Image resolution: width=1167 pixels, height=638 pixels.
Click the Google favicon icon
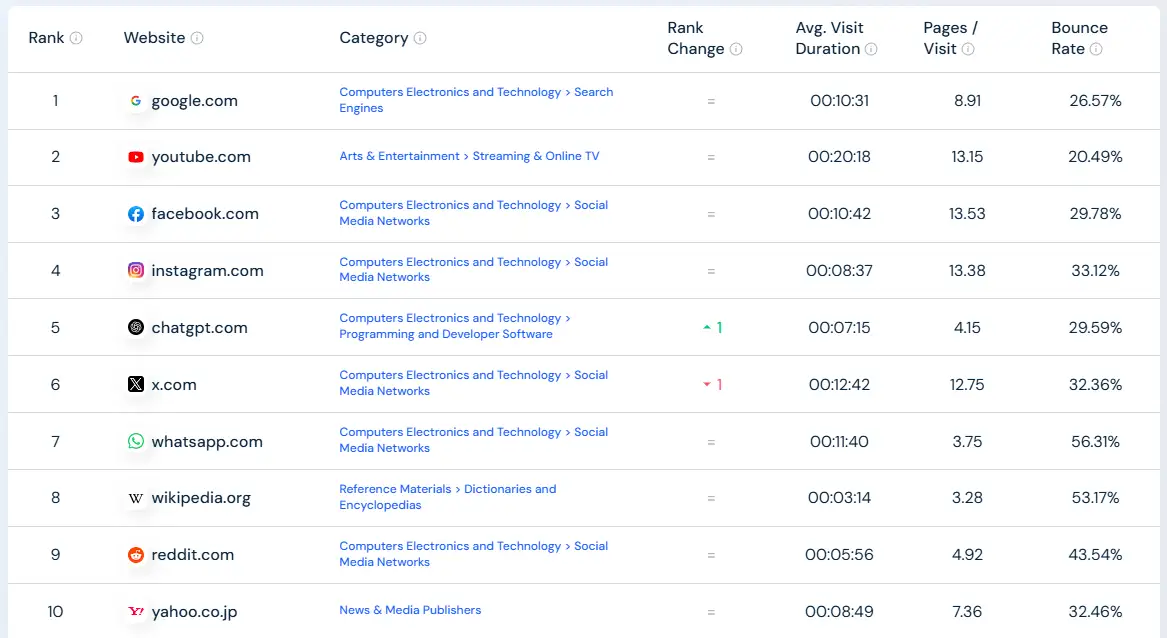136,101
